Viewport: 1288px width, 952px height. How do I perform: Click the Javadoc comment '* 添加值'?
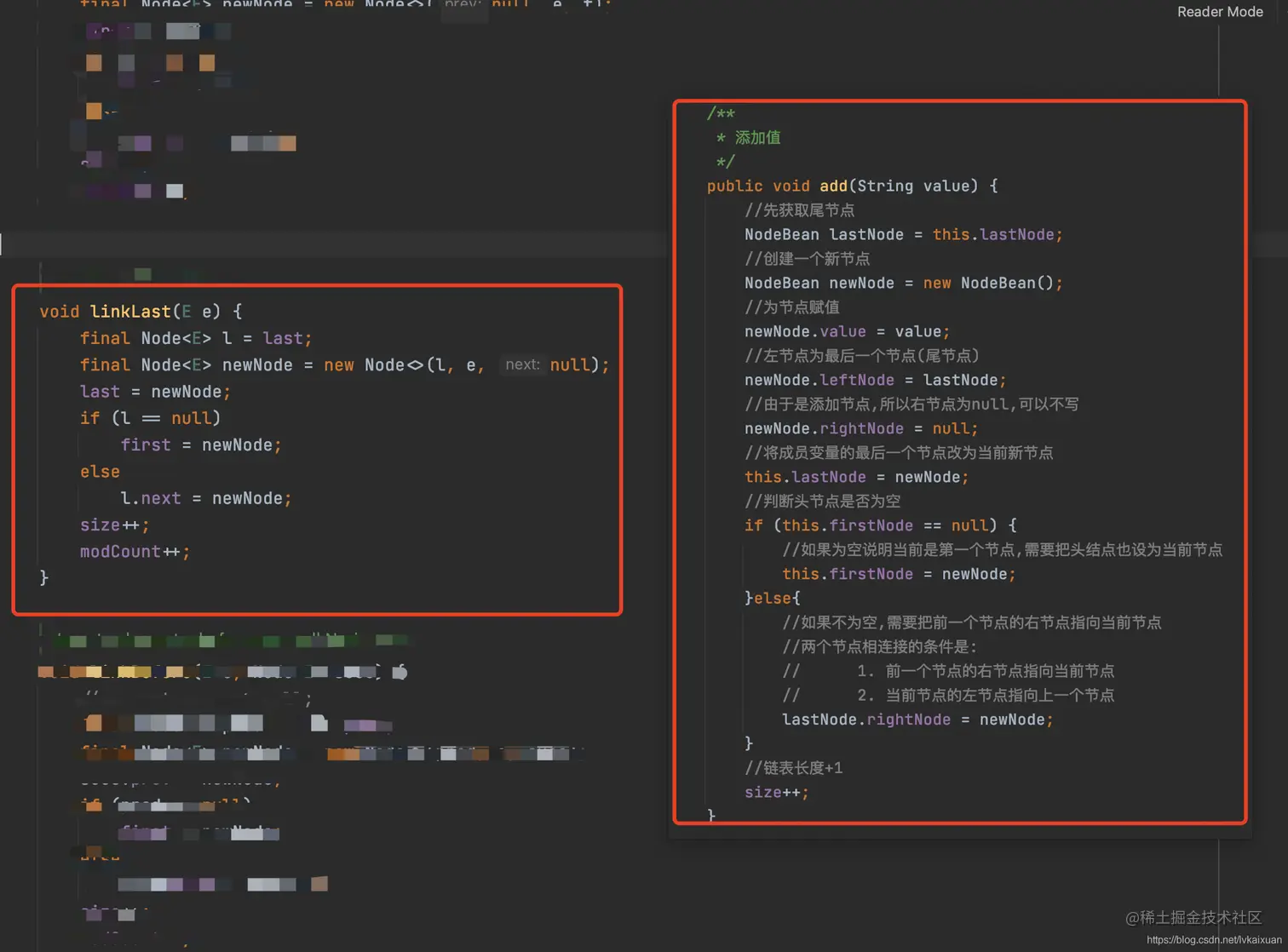pyautogui.click(x=748, y=137)
